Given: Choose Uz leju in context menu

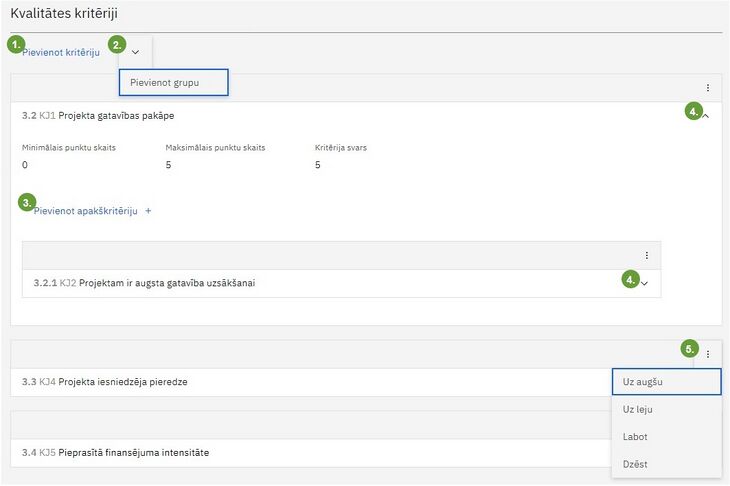Looking at the screenshot, I should (x=667, y=409).
